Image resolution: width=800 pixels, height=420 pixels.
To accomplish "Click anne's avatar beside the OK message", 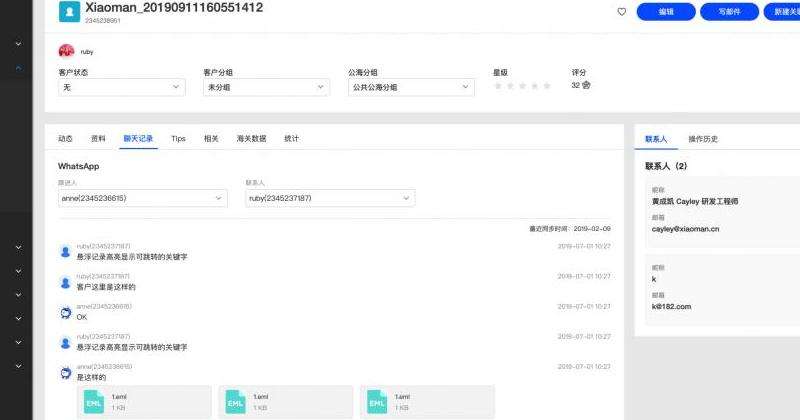I will 66,313.
